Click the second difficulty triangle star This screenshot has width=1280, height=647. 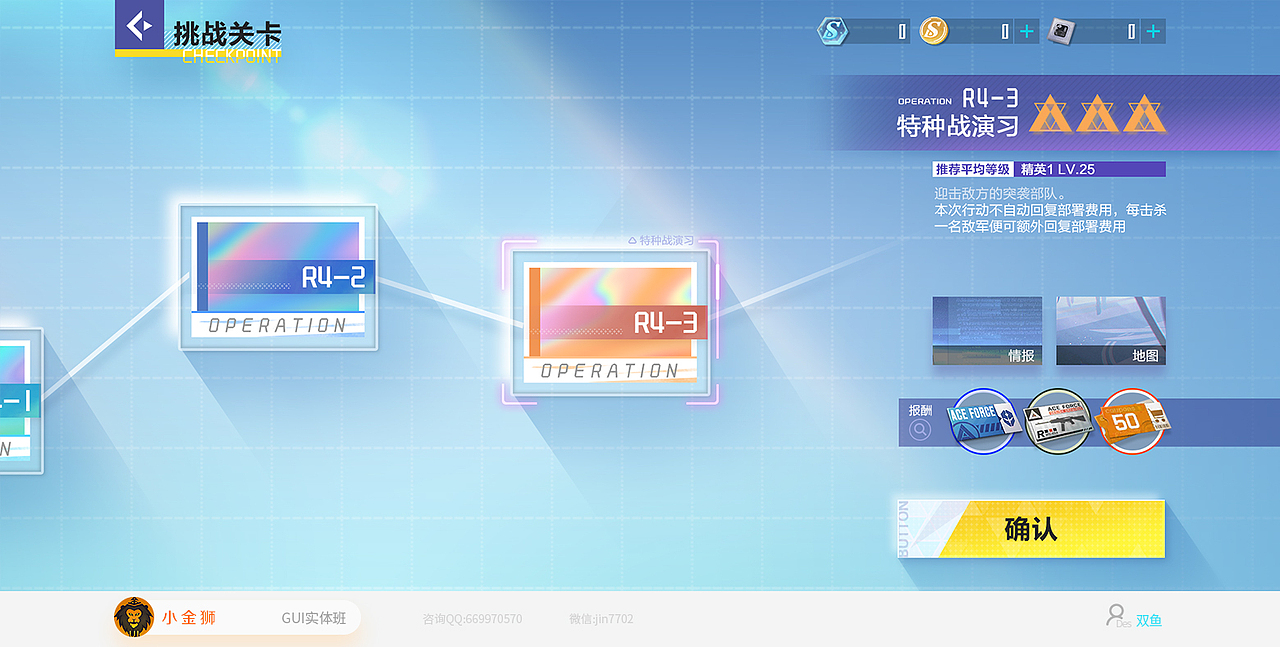tap(1098, 115)
